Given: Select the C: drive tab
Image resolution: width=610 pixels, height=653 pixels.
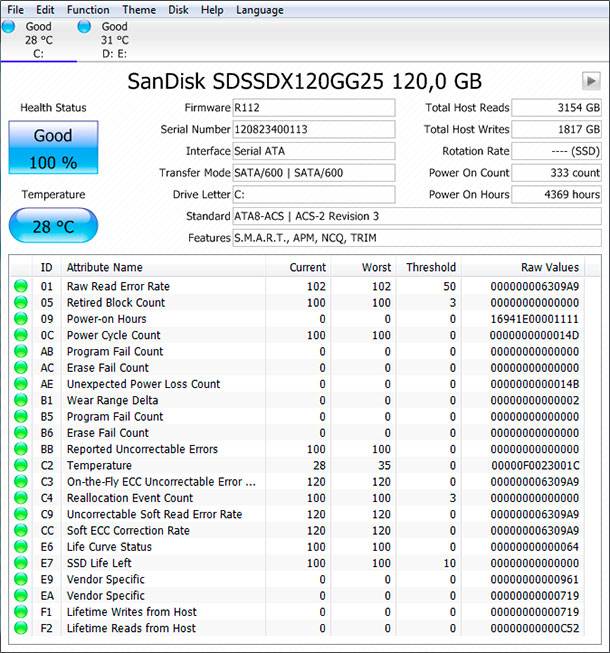Looking at the screenshot, I should coord(39,40).
